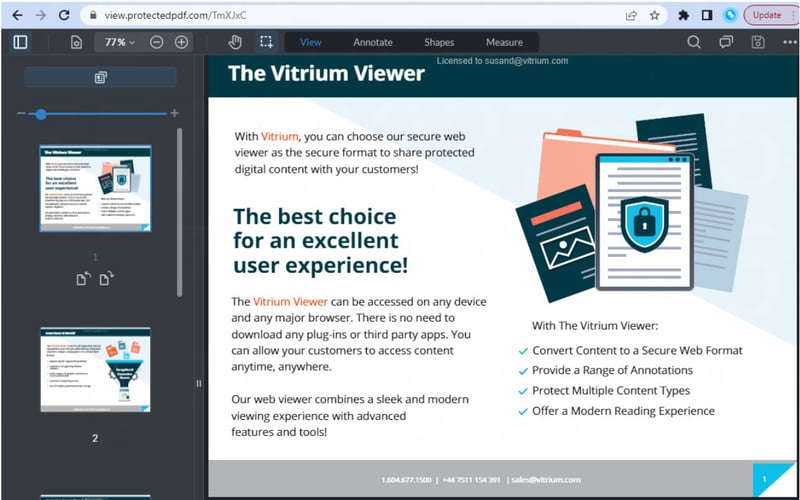
Task: Click the thumbnails panel button in sidebar
Action: [x=101, y=77]
